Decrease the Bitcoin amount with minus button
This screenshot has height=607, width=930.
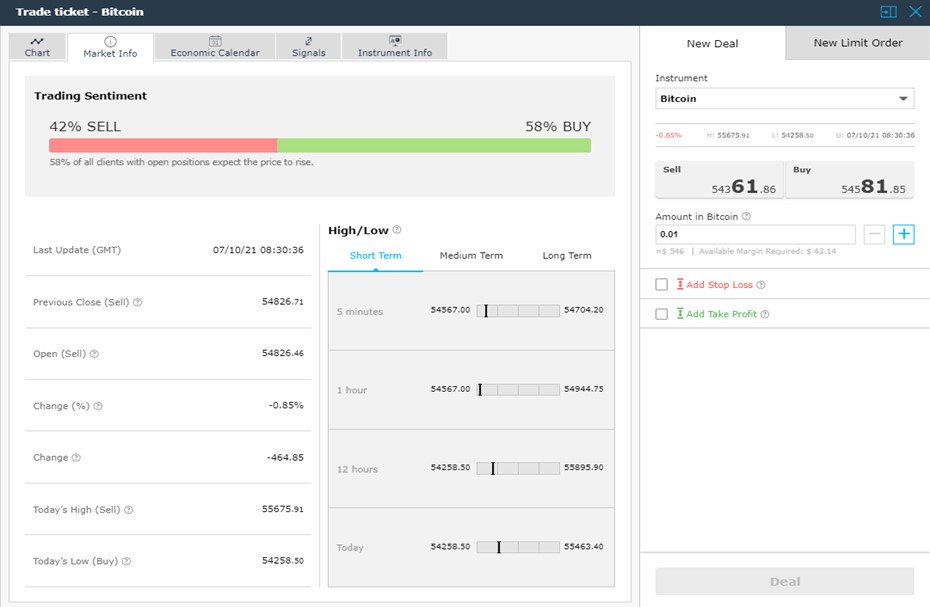(x=874, y=234)
